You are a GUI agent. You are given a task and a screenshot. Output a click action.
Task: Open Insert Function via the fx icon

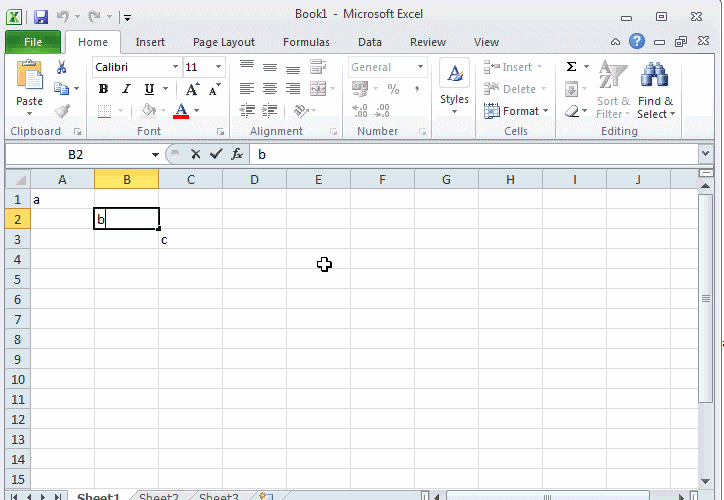237,154
